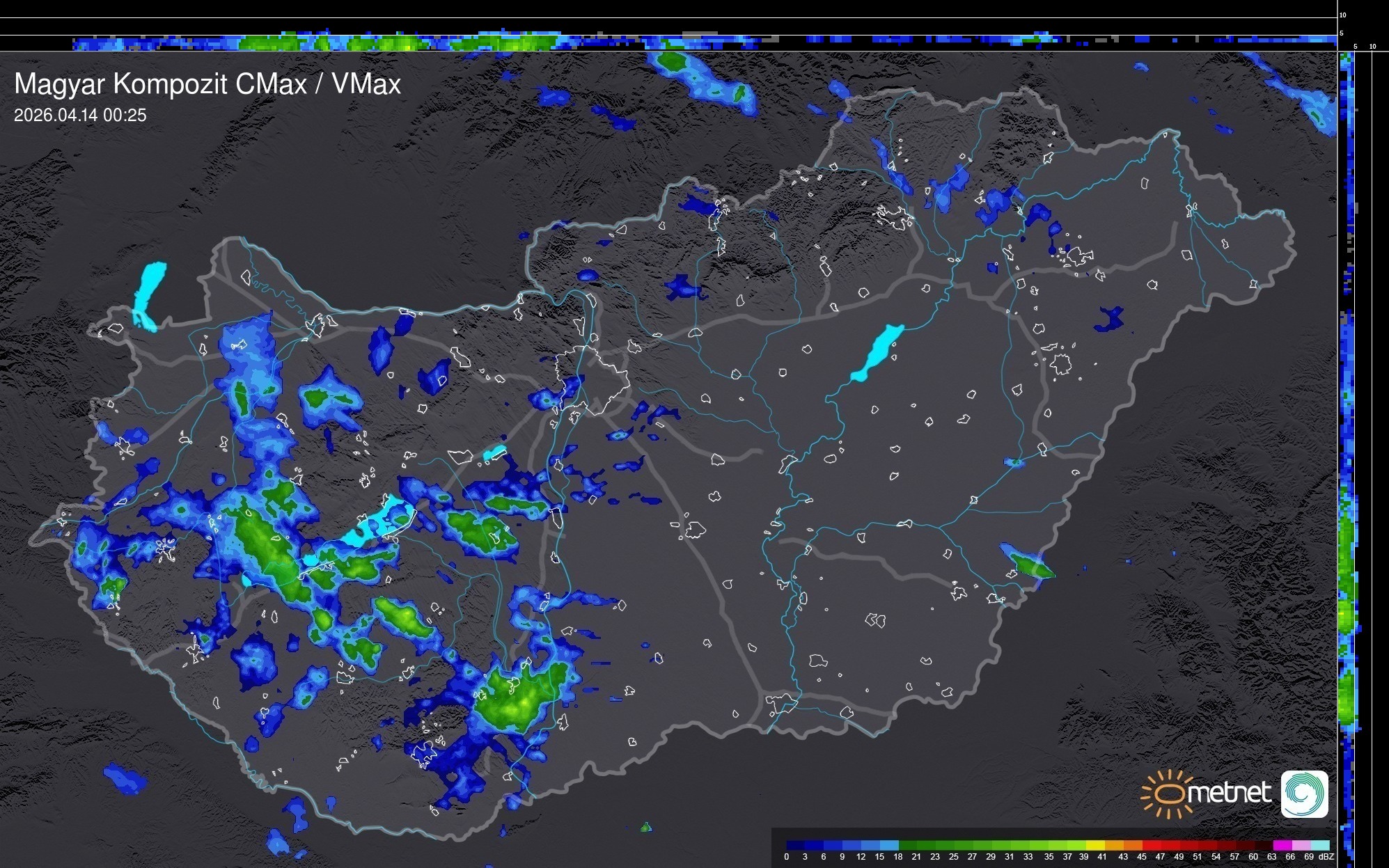Click the small cyan Lake Velence shape
Screen dimensions: 1389x868
494,453
